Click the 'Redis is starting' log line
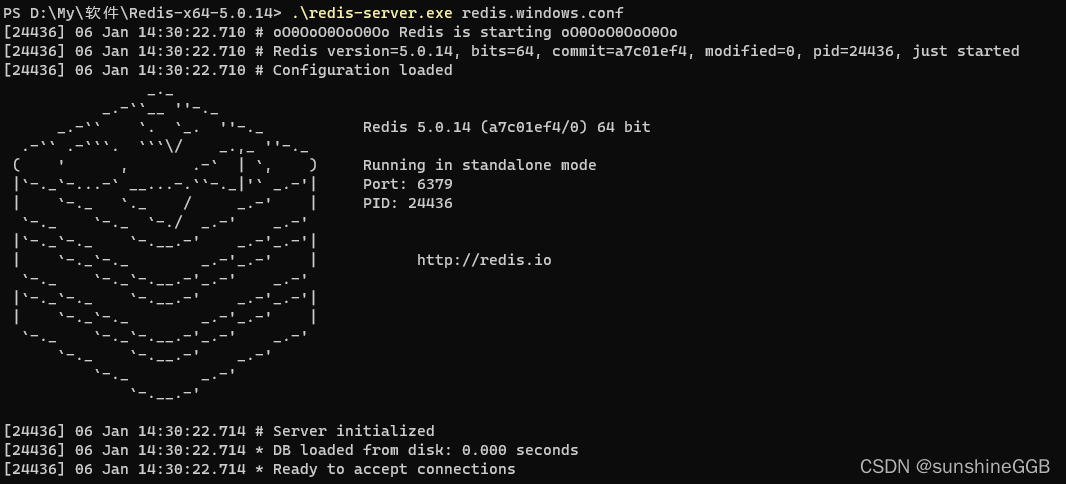 pyautogui.click(x=340, y=32)
